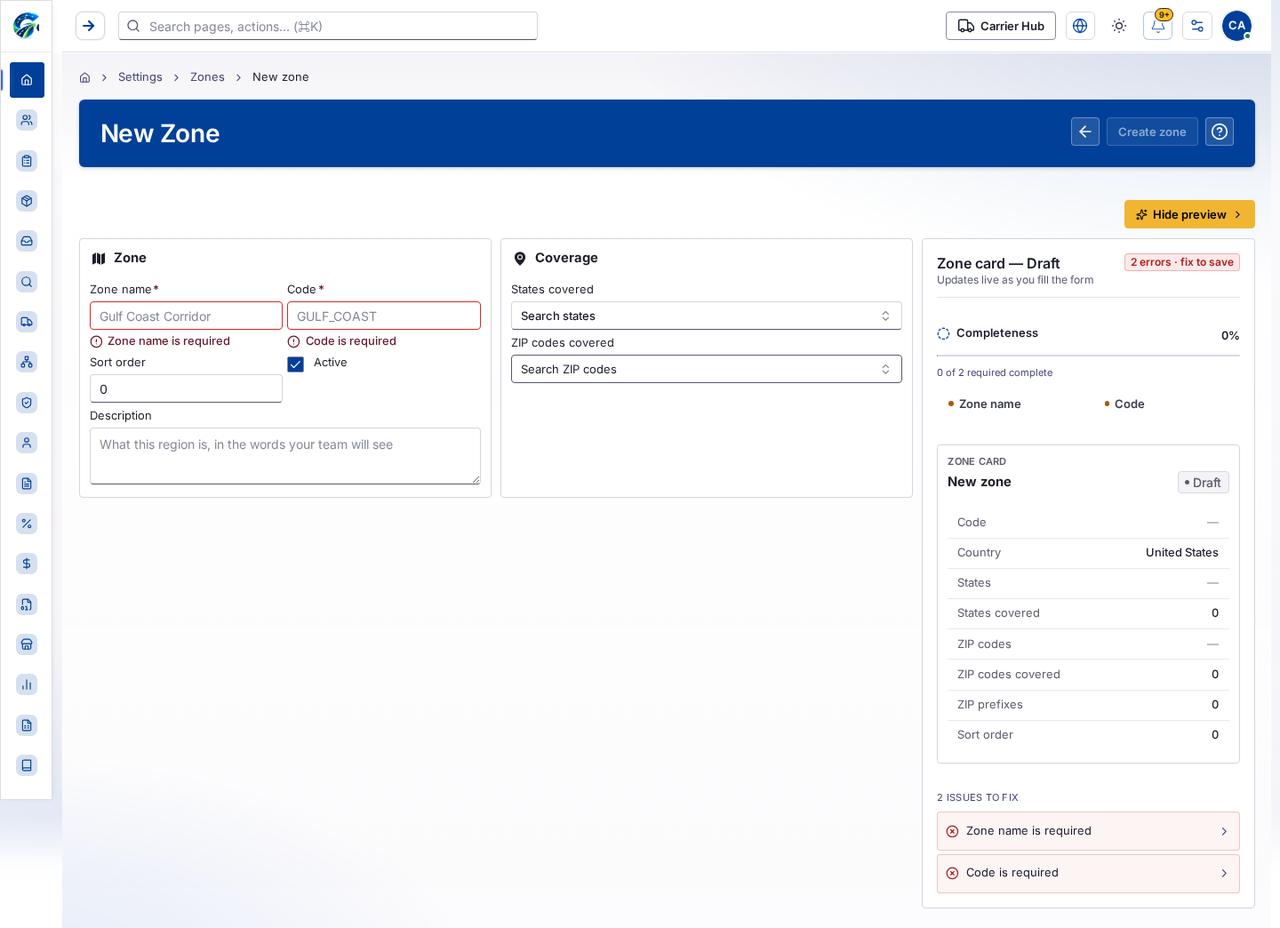
Task: Click the Create zone button
Action: click(1152, 132)
